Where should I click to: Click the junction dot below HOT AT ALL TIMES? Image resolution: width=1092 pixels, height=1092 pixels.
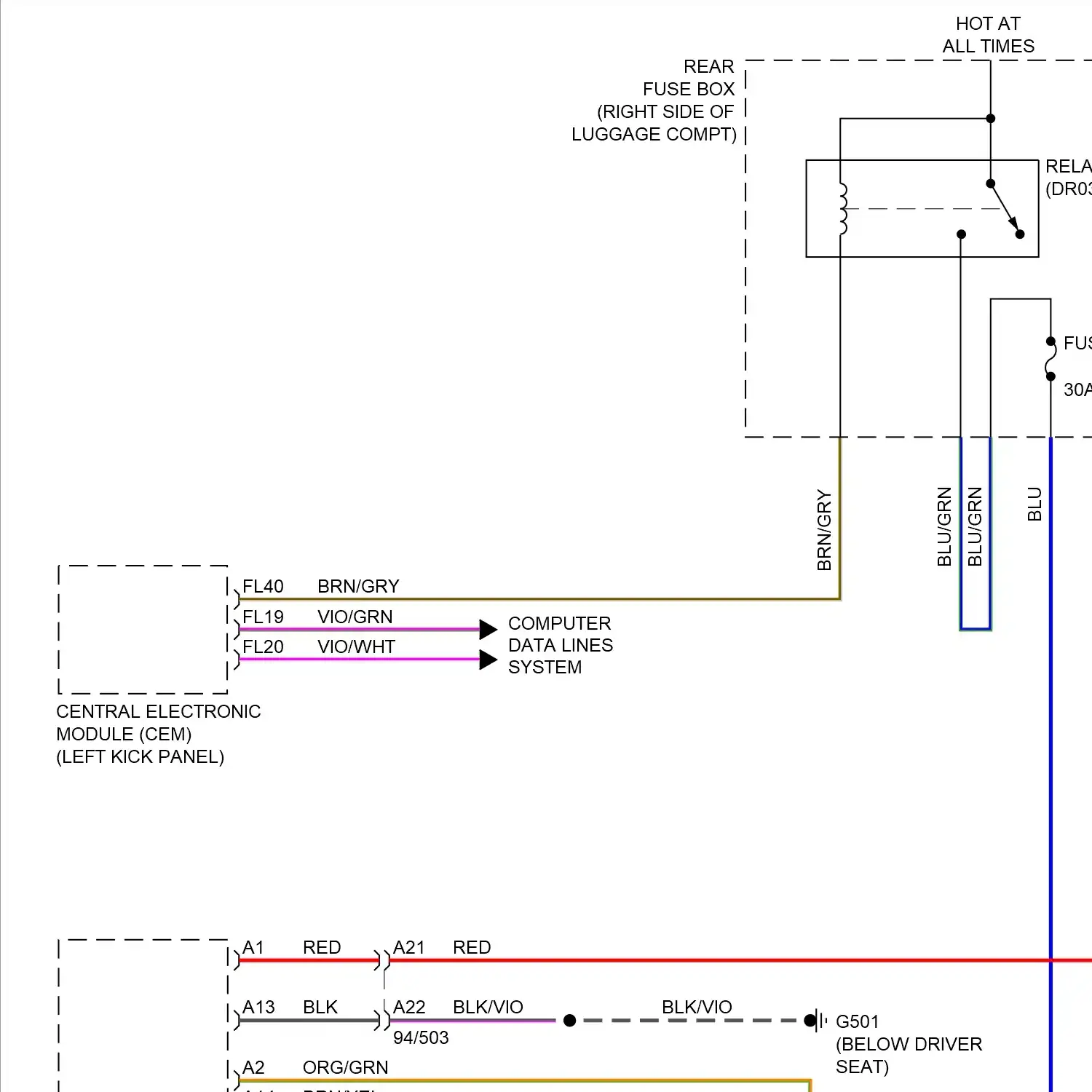[991, 118]
